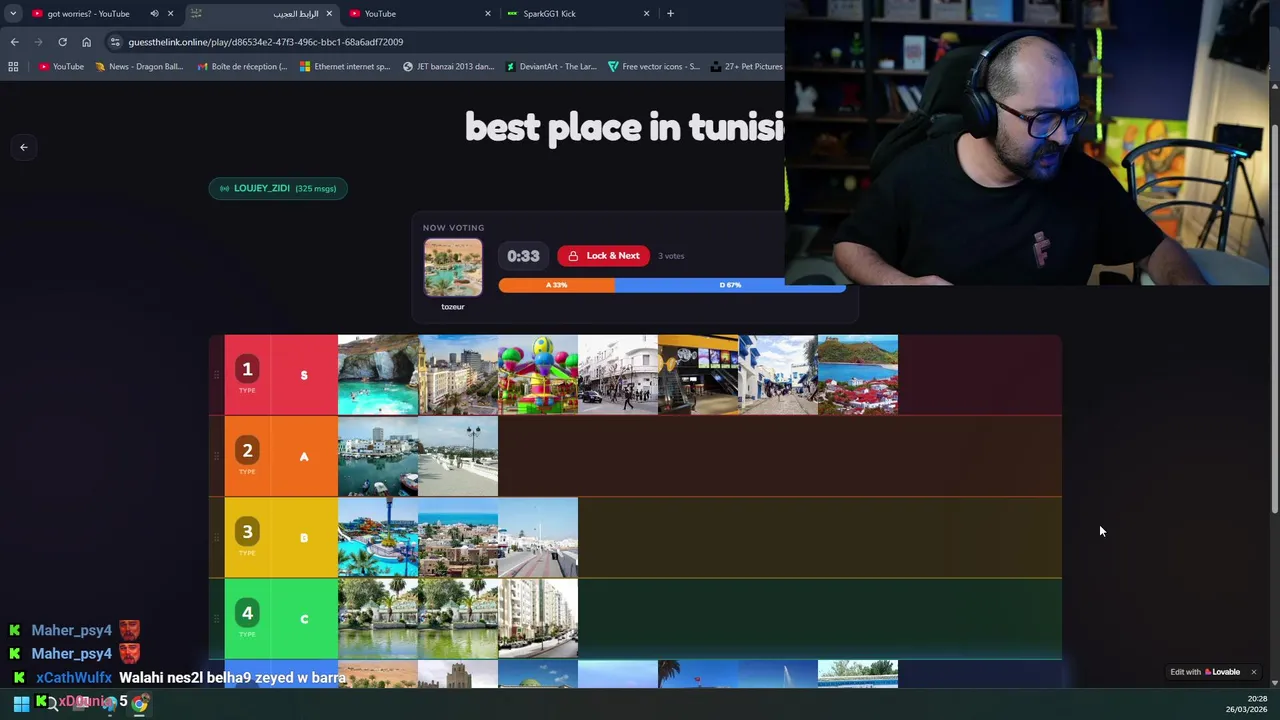Open the DeviantArt bookmark
The image size is (1280, 720).
551,67
